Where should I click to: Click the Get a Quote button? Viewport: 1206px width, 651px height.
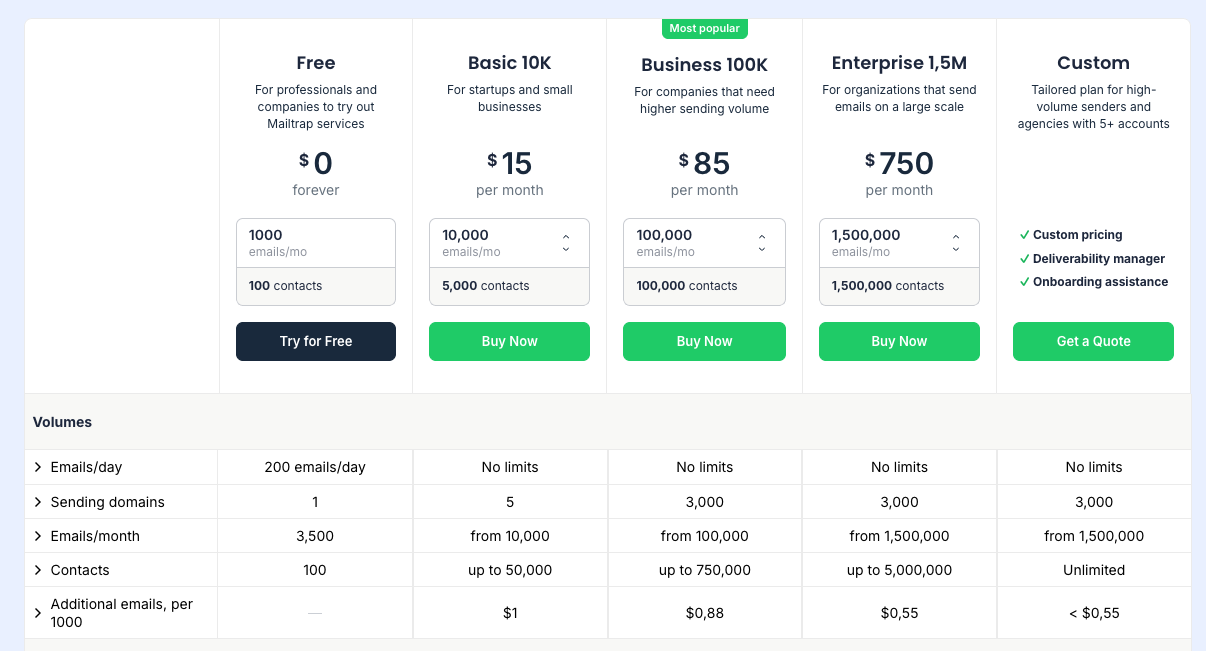[1093, 341]
